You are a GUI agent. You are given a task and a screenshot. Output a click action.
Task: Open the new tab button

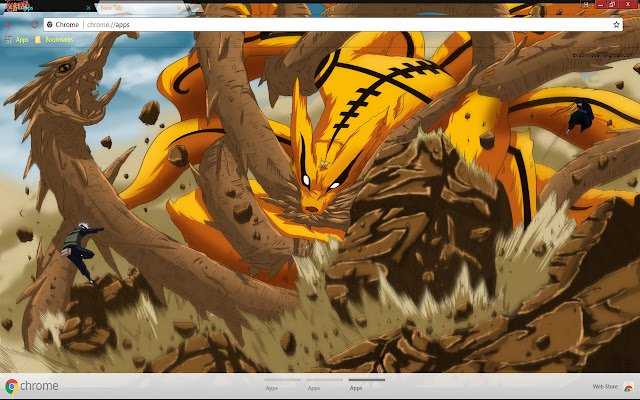coord(195,8)
